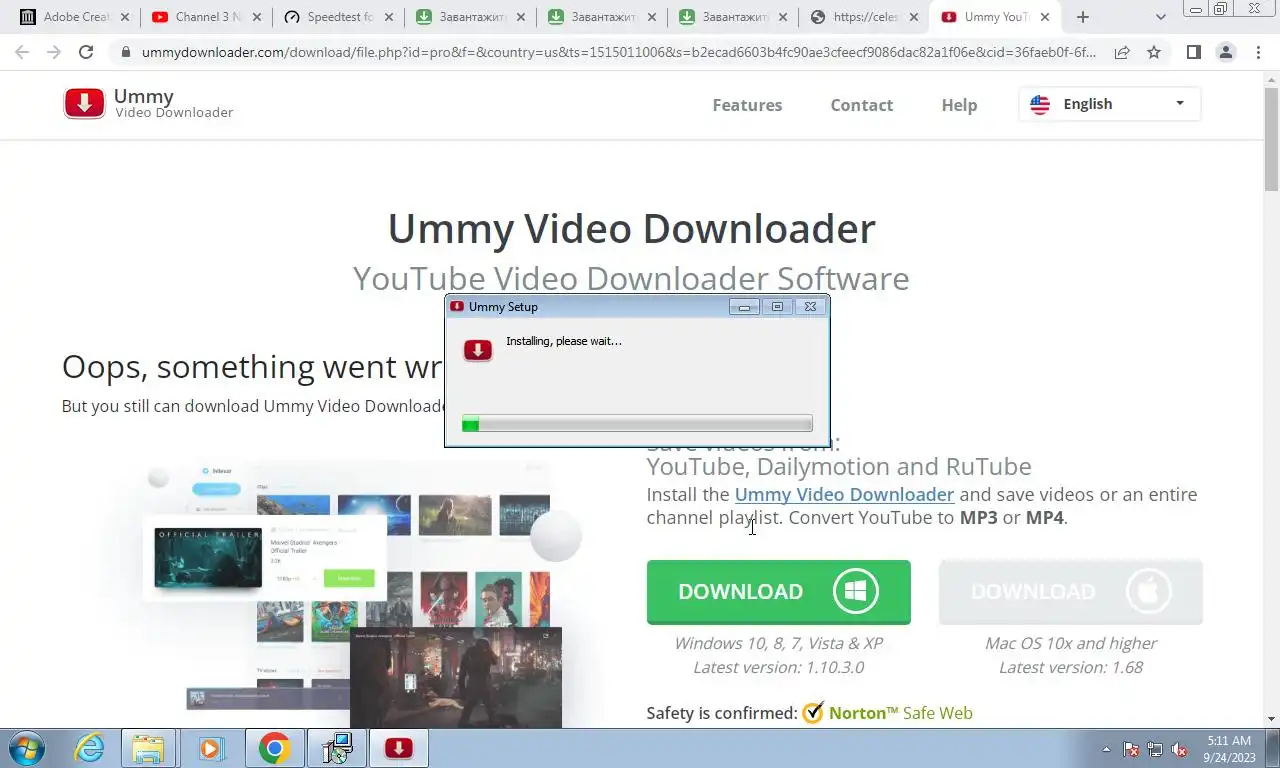Open the tab search chevron
1280x768 pixels.
click(1160, 17)
